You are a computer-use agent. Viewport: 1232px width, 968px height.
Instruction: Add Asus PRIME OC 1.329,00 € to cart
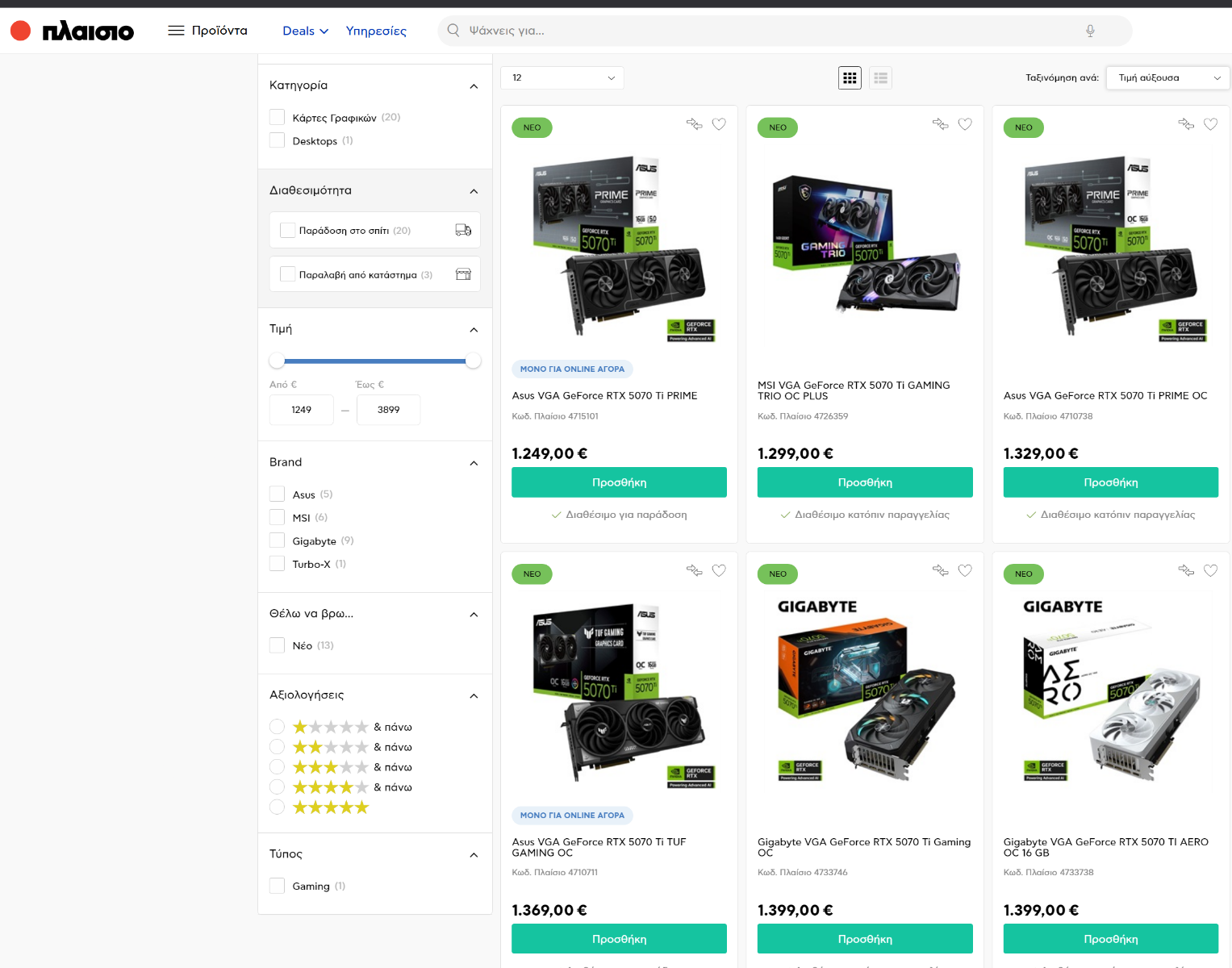pos(1111,482)
